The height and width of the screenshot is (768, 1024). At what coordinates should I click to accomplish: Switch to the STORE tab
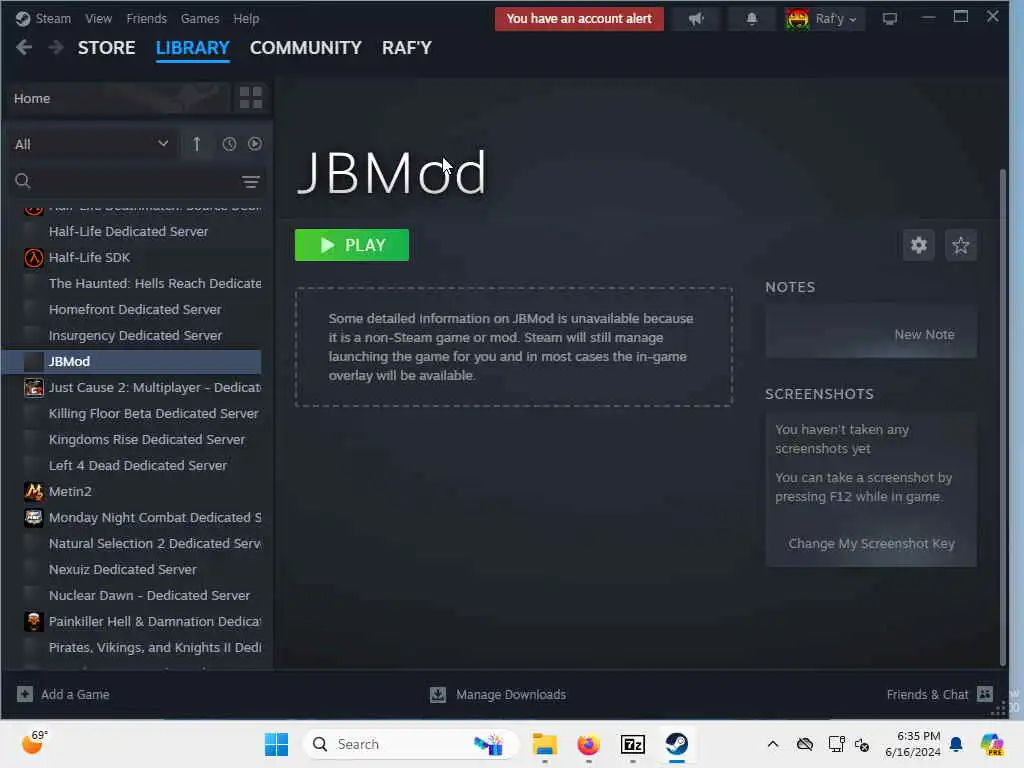click(x=106, y=48)
